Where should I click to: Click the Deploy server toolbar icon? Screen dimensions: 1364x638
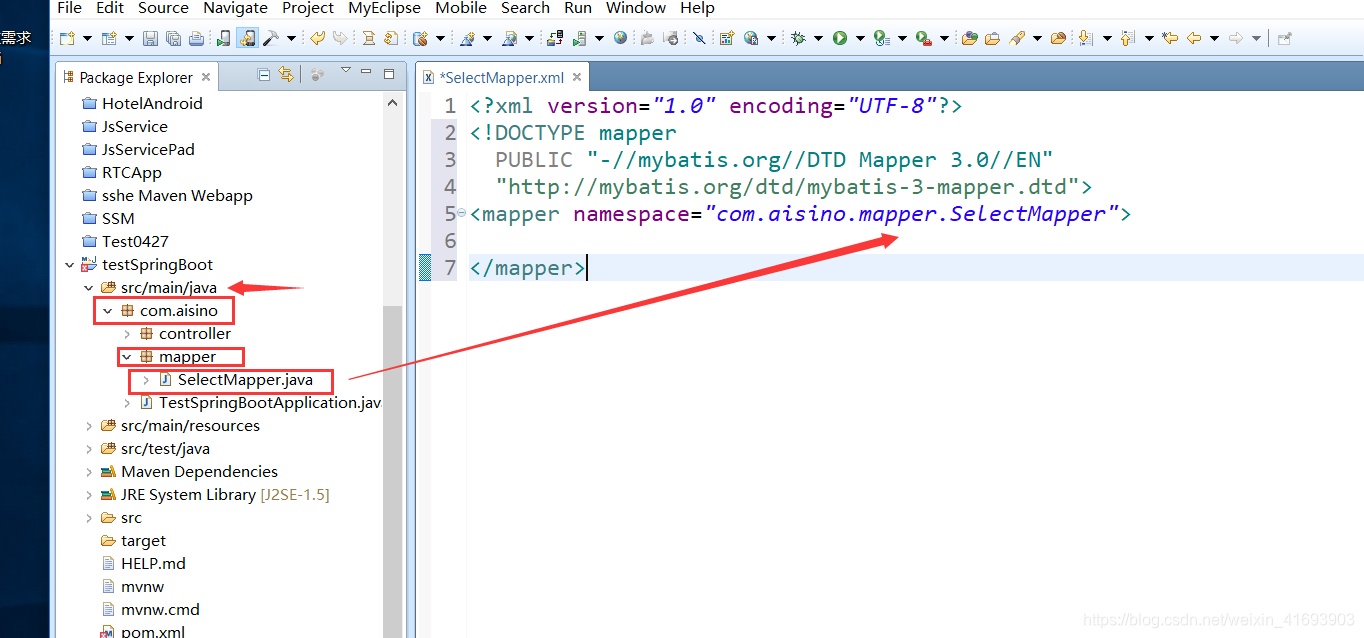[x=554, y=38]
